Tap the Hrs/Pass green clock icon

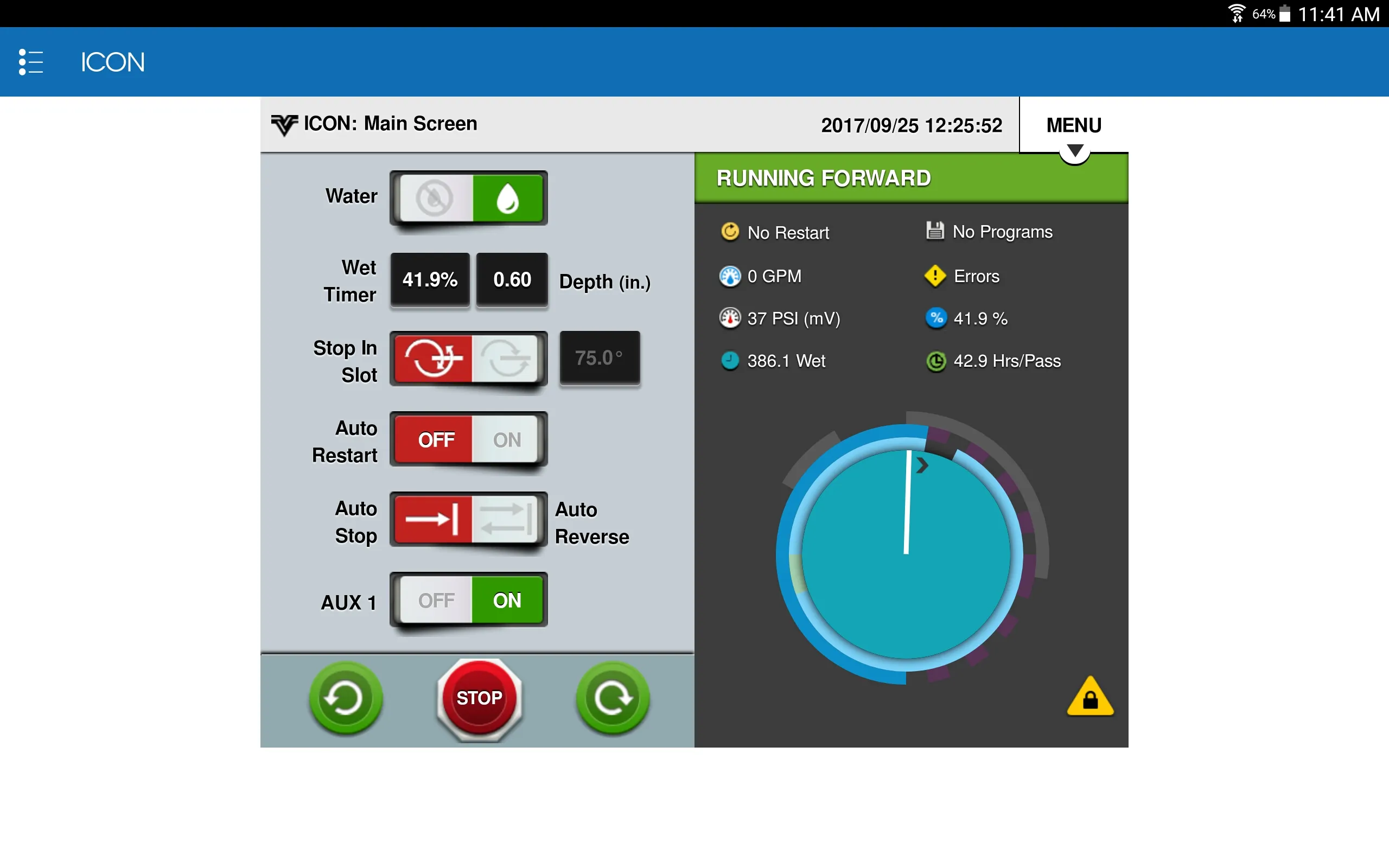tap(936, 362)
